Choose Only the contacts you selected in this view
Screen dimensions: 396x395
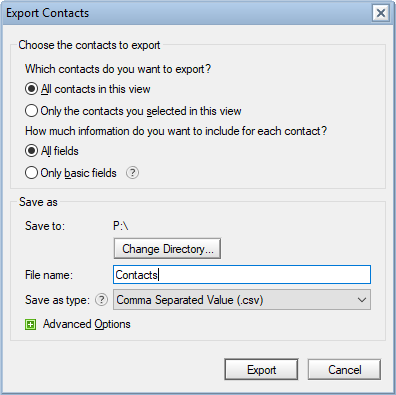pos(31,111)
